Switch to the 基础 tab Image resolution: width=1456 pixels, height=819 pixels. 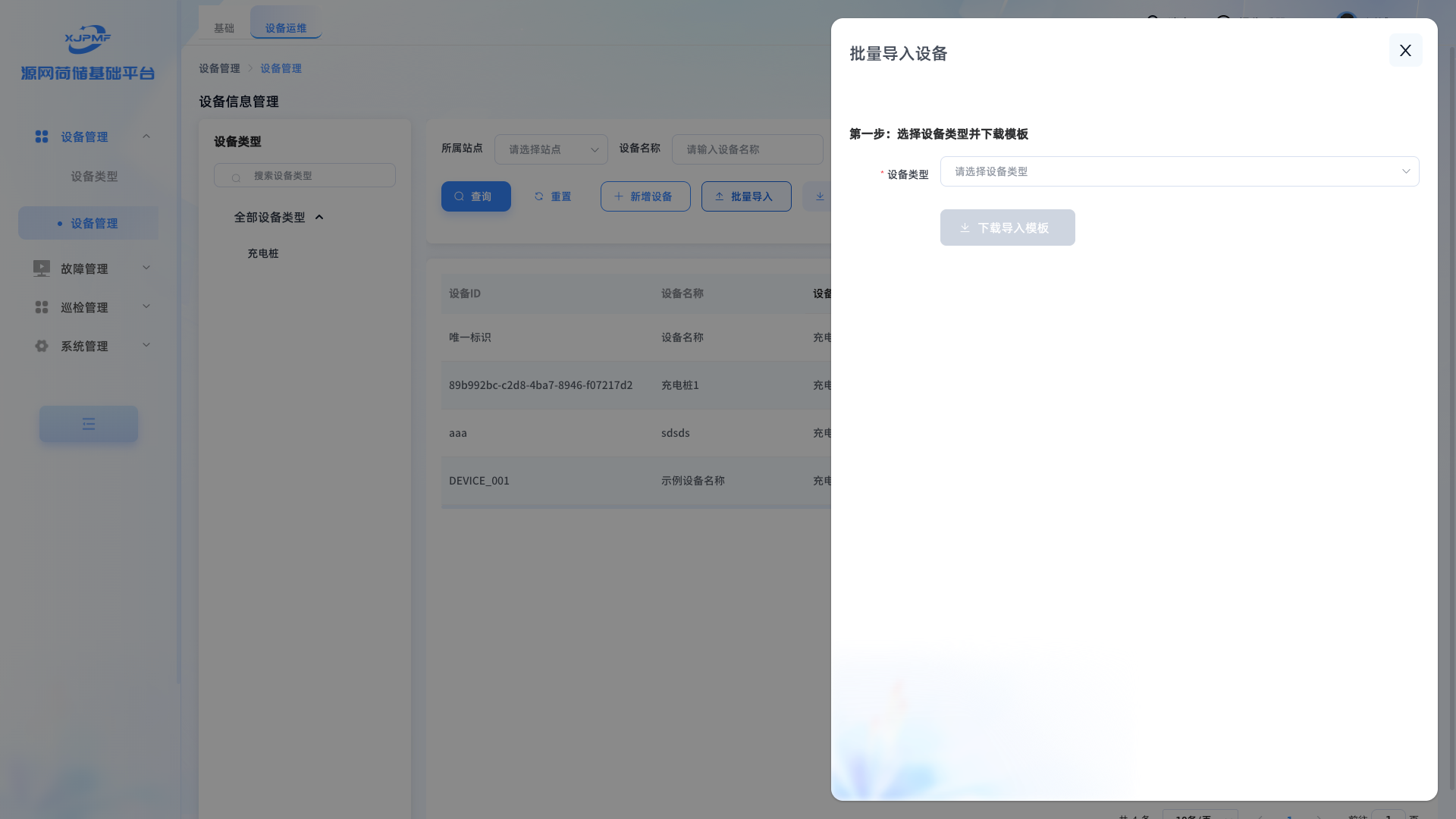coord(224,28)
